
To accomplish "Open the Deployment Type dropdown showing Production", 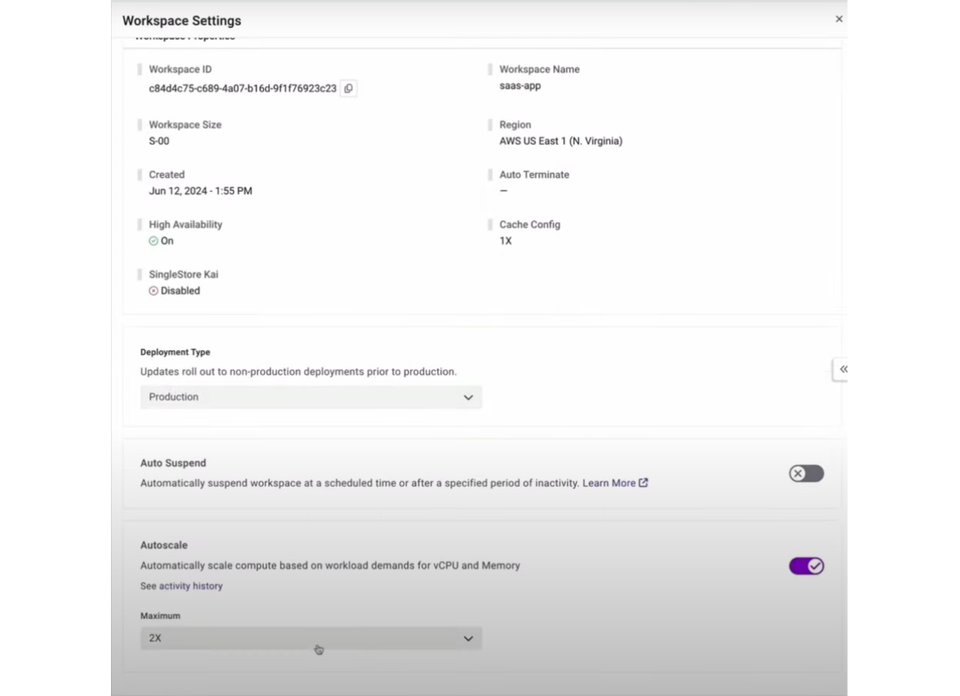I will click(310, 397).
